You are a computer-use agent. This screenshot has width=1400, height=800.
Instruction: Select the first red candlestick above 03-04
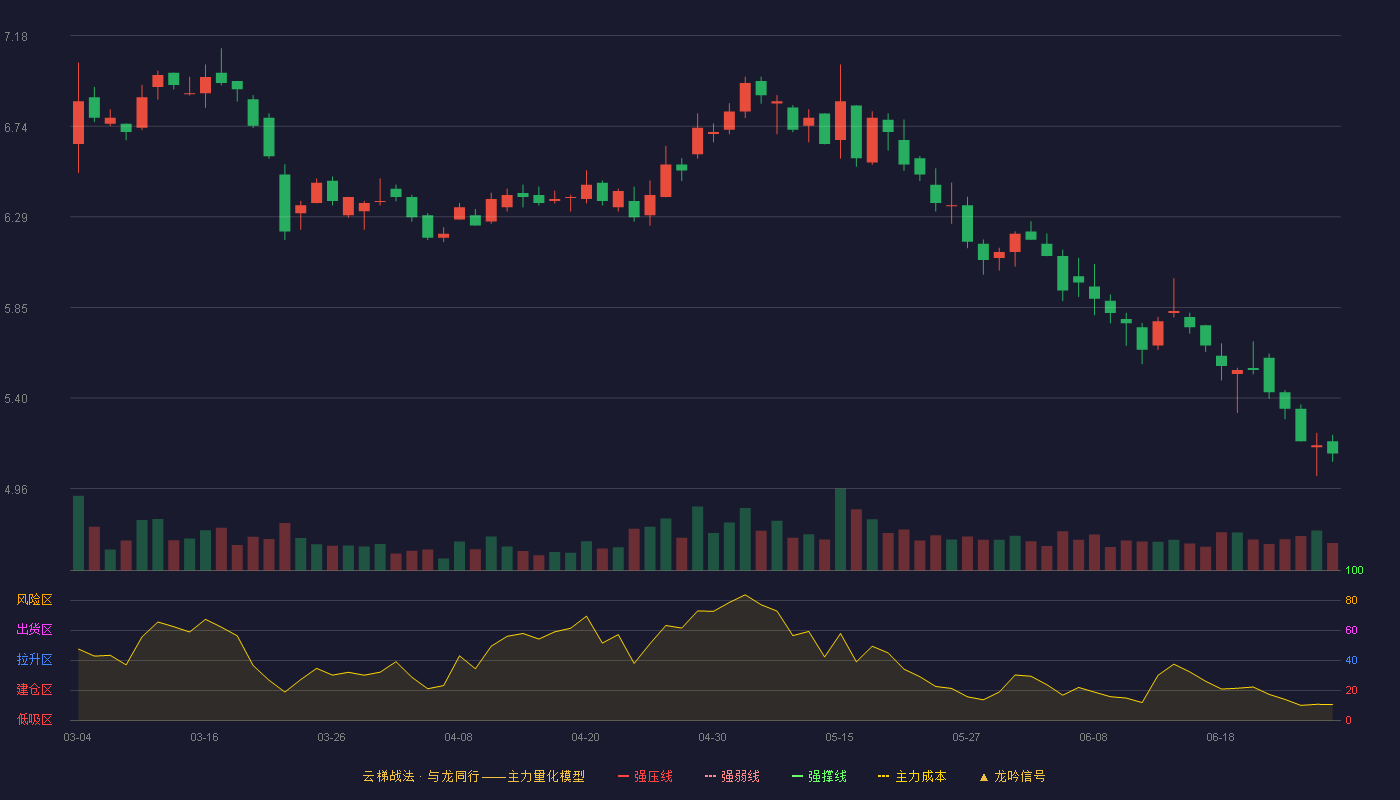click(78, 122)
